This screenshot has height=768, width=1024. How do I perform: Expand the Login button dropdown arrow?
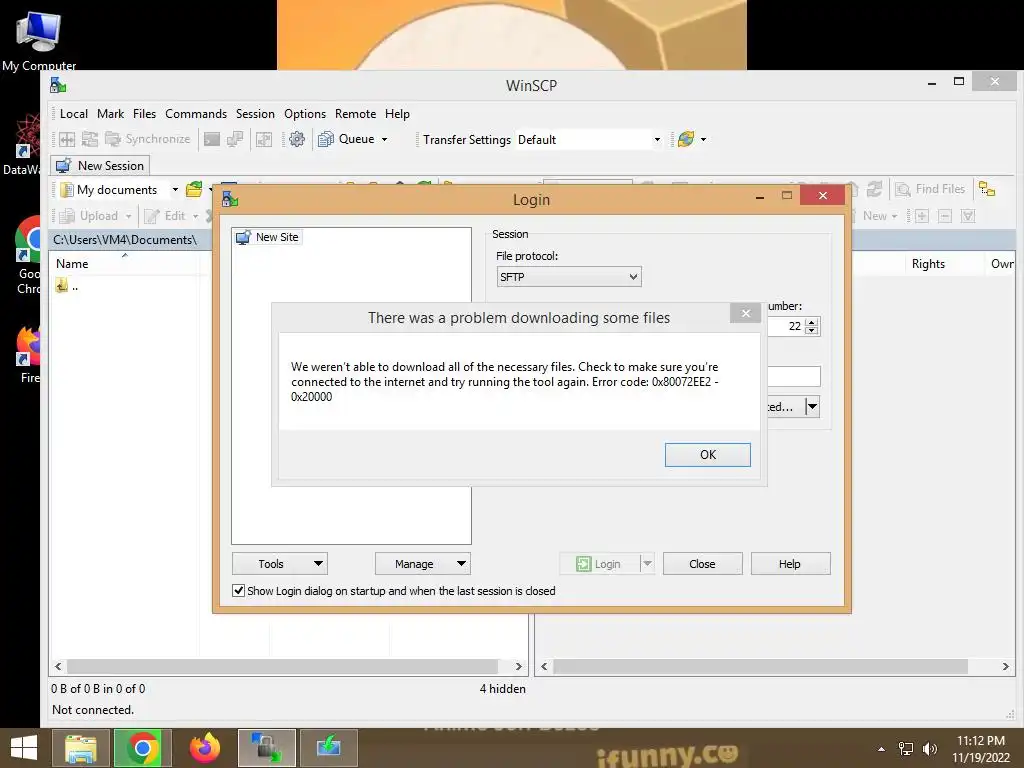click(x=647, y=564)
